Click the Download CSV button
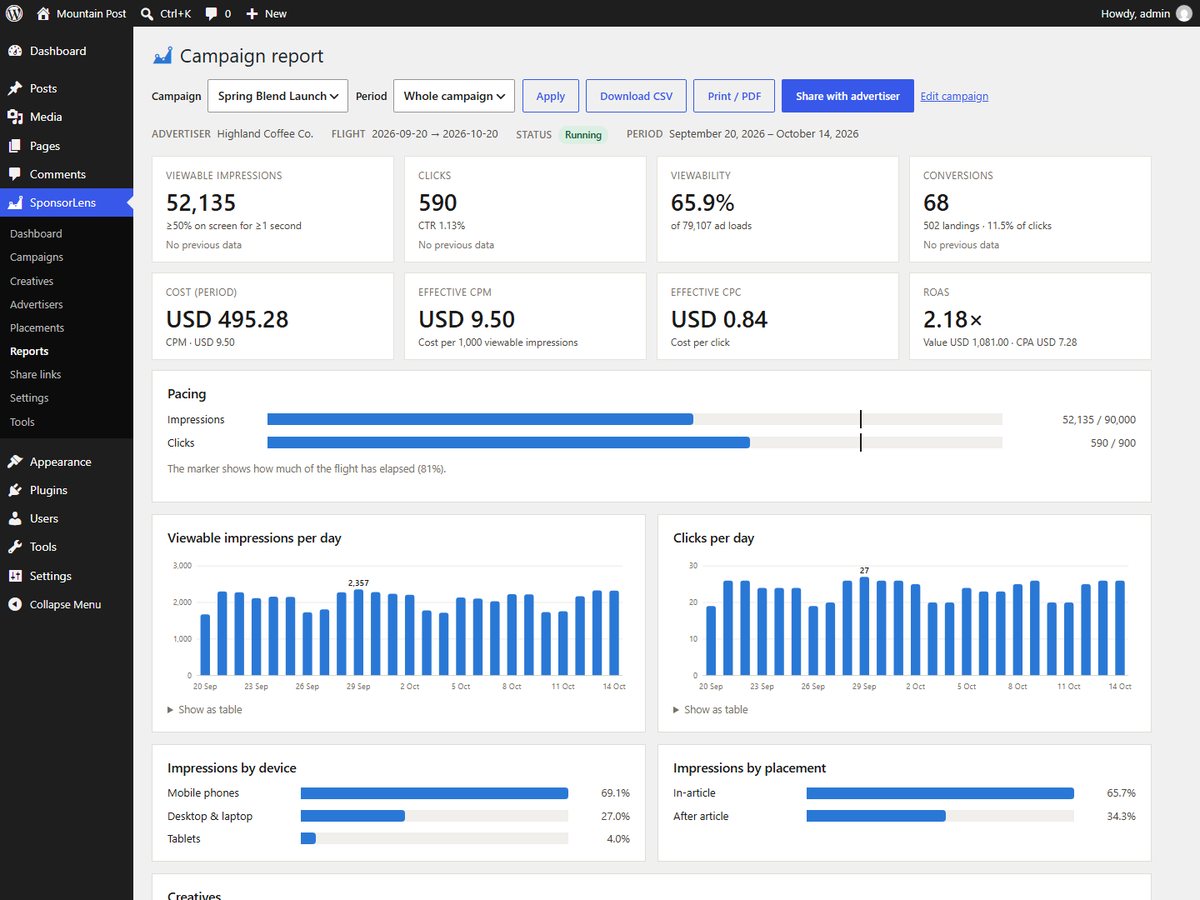Screen dimensions: 1200x900 pos(636,96)
